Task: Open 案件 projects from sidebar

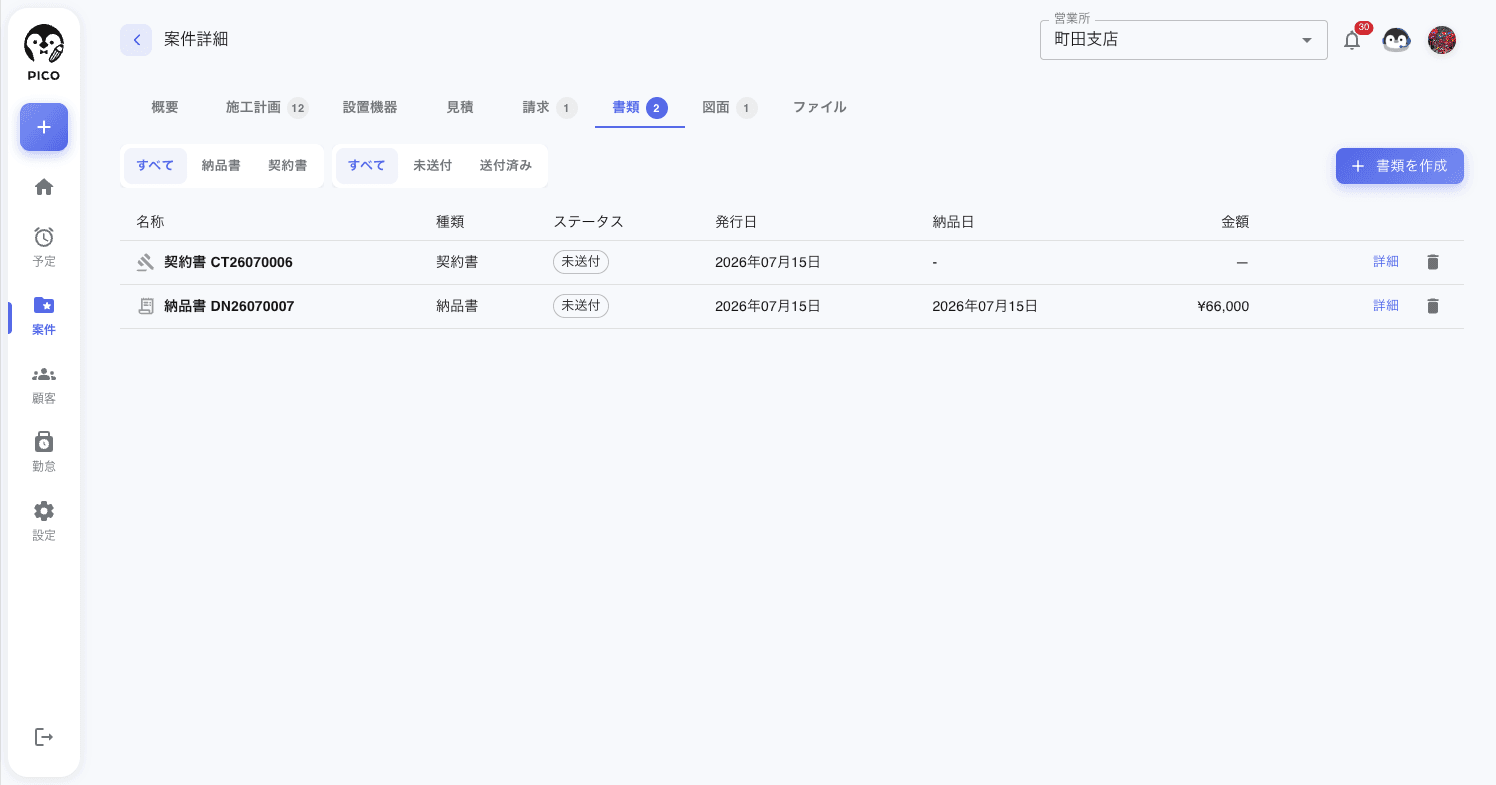Action: [44, 315]
